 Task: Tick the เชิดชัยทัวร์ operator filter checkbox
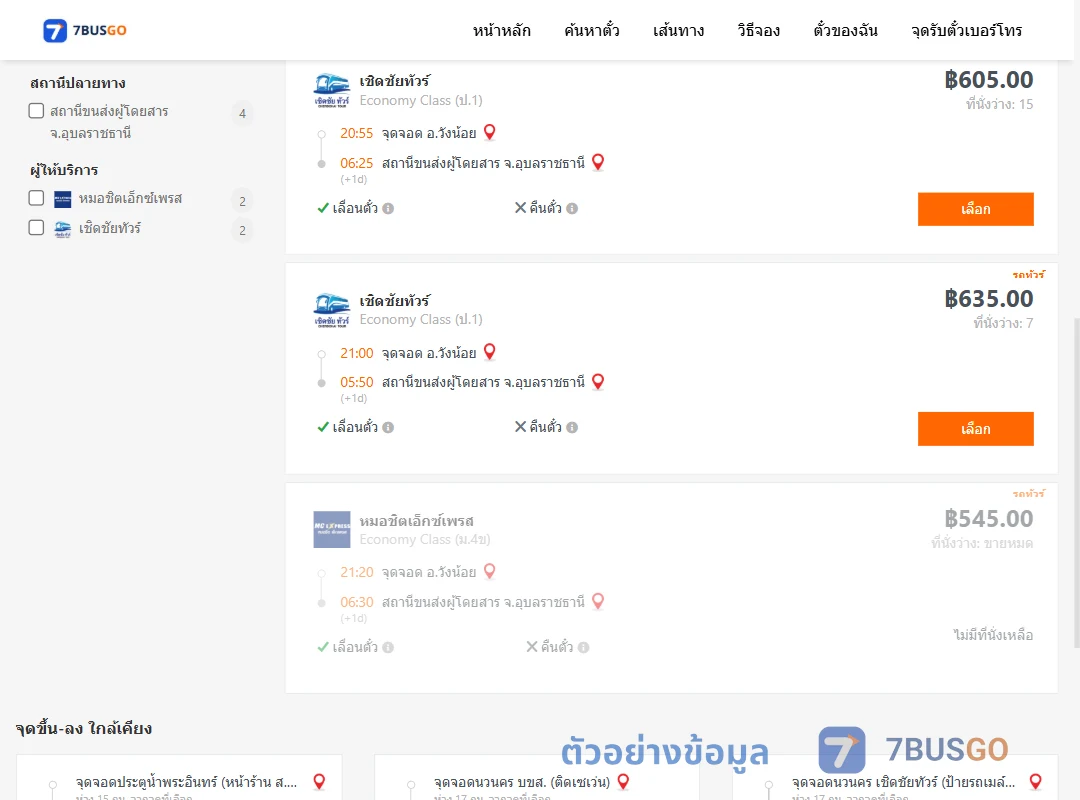point(37,227)
